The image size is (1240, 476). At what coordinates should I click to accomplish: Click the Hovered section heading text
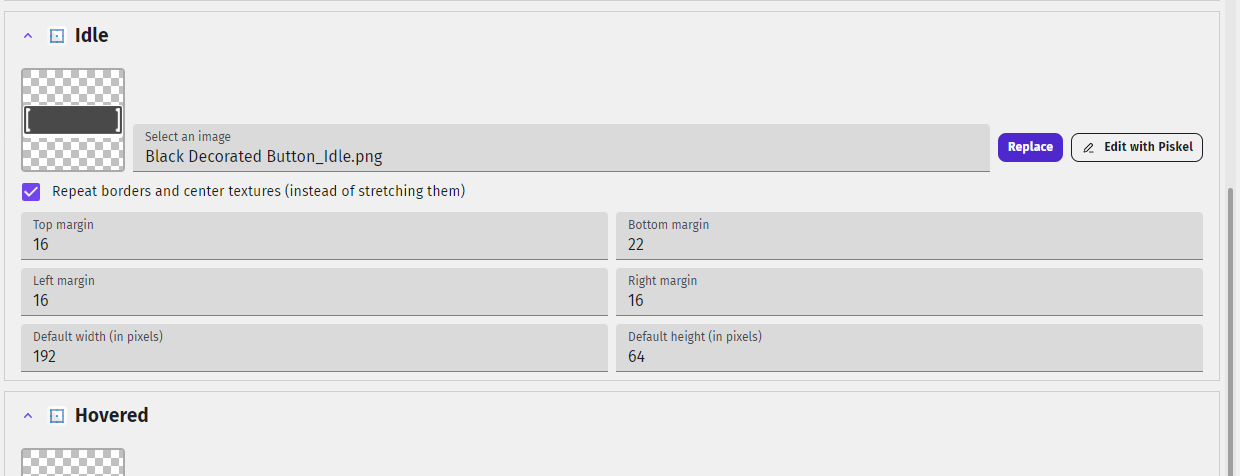[x=112, y=416]
